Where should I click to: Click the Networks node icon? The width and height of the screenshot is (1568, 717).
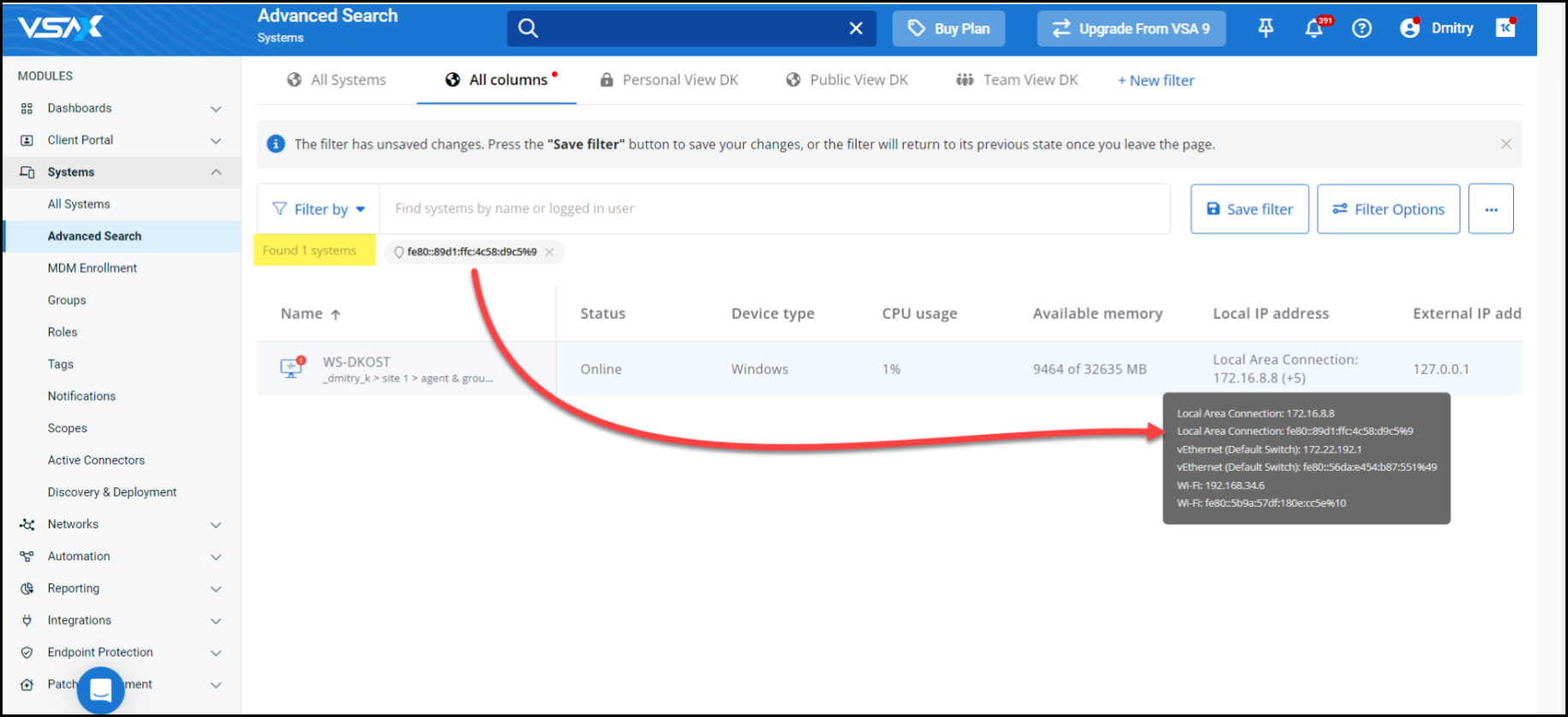pyautogui.click(x=27, y=525)
